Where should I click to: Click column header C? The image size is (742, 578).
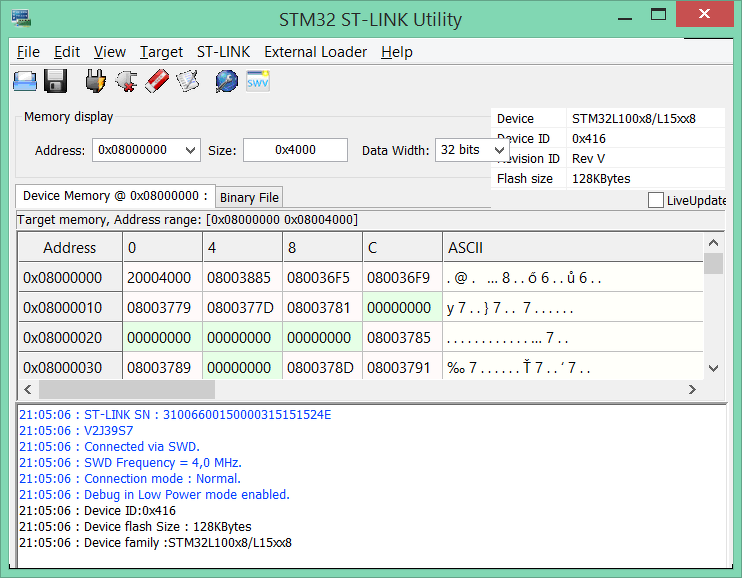(402, 247)
